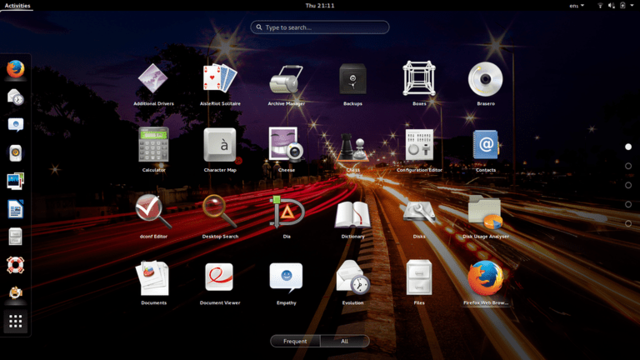This screenshot has height=360, width=640.
Task: Go to the third app page dot
Action: [628, 185]
